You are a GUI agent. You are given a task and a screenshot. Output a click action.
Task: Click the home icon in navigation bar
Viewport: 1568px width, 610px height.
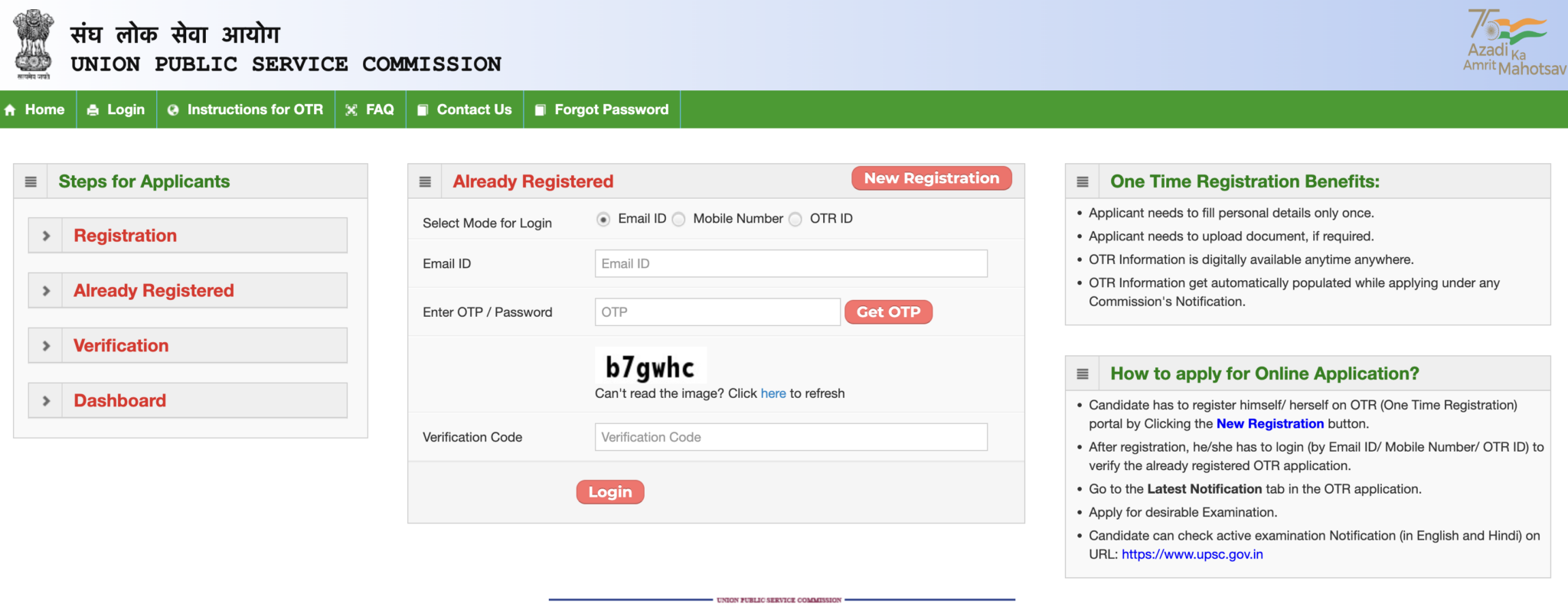10,110
